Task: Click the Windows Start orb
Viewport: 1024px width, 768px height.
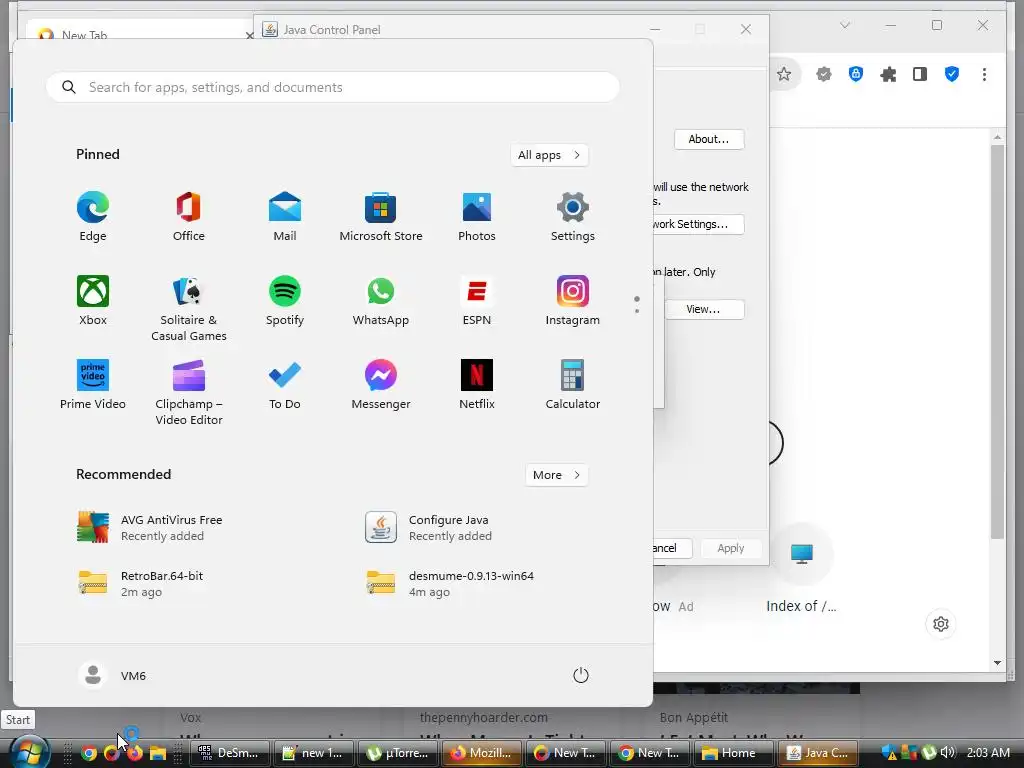Action: [x=28, y=753]
